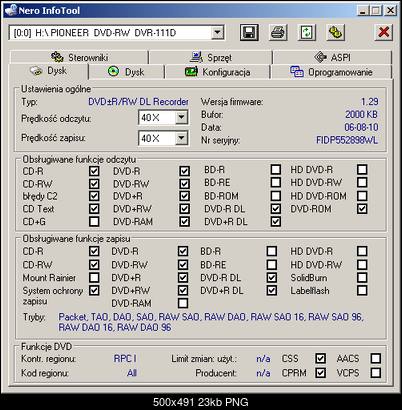Image resolution: width=402 pixels, height=410 pixels.
Task: Switch to the ASPI tab
Action: coord(332,57)
